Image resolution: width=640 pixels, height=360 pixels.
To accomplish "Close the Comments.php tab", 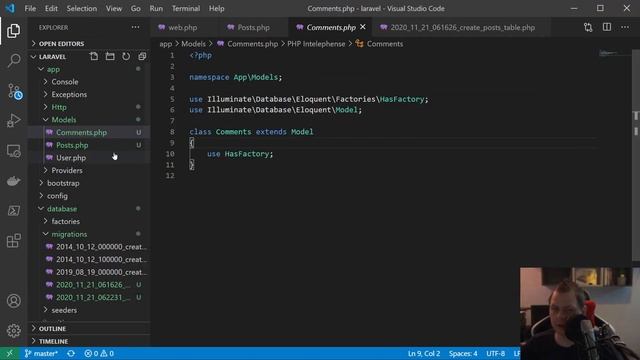I will (x=363, y=27).
